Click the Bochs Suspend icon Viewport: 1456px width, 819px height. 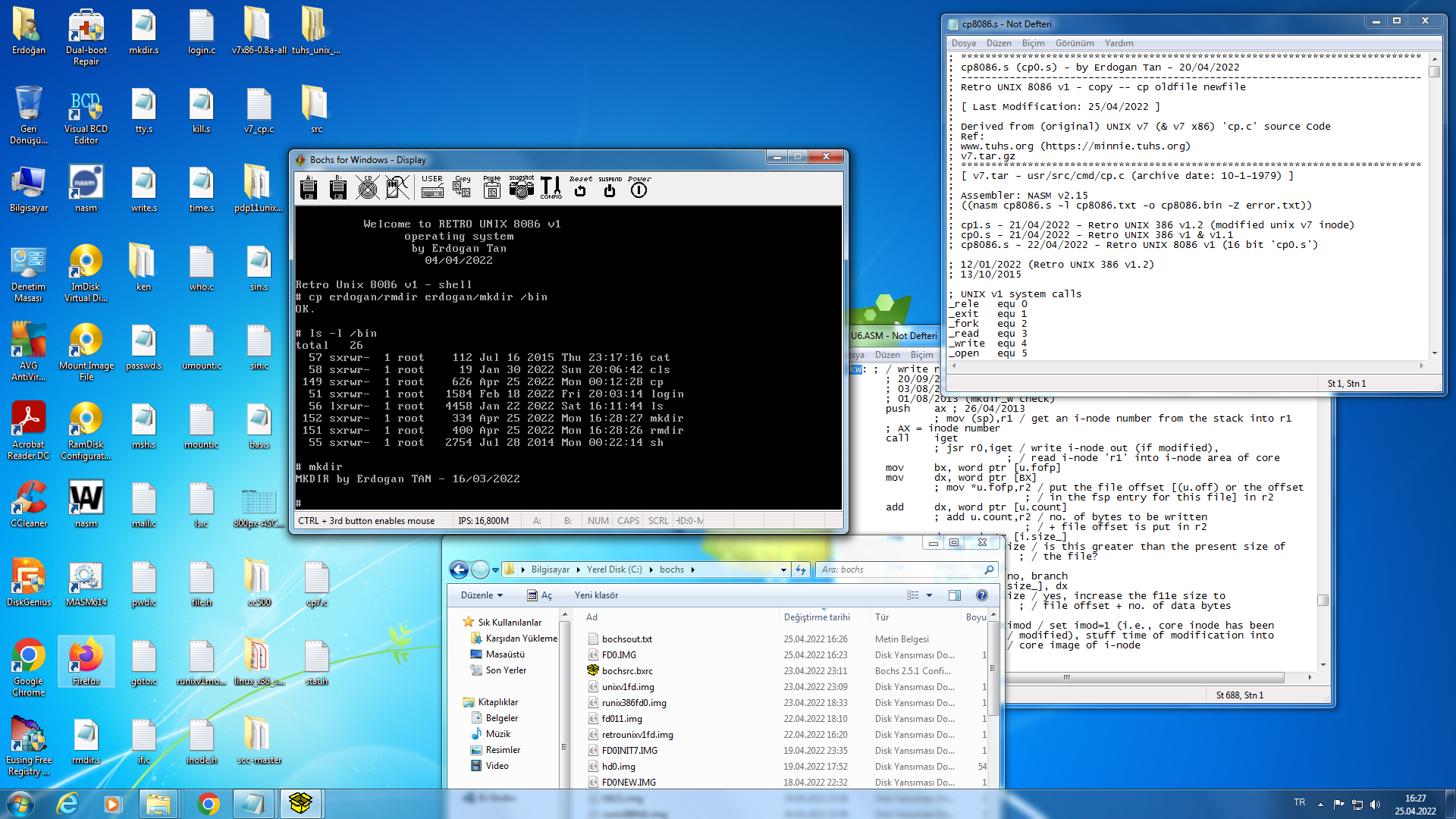click(x=610, y=188)
